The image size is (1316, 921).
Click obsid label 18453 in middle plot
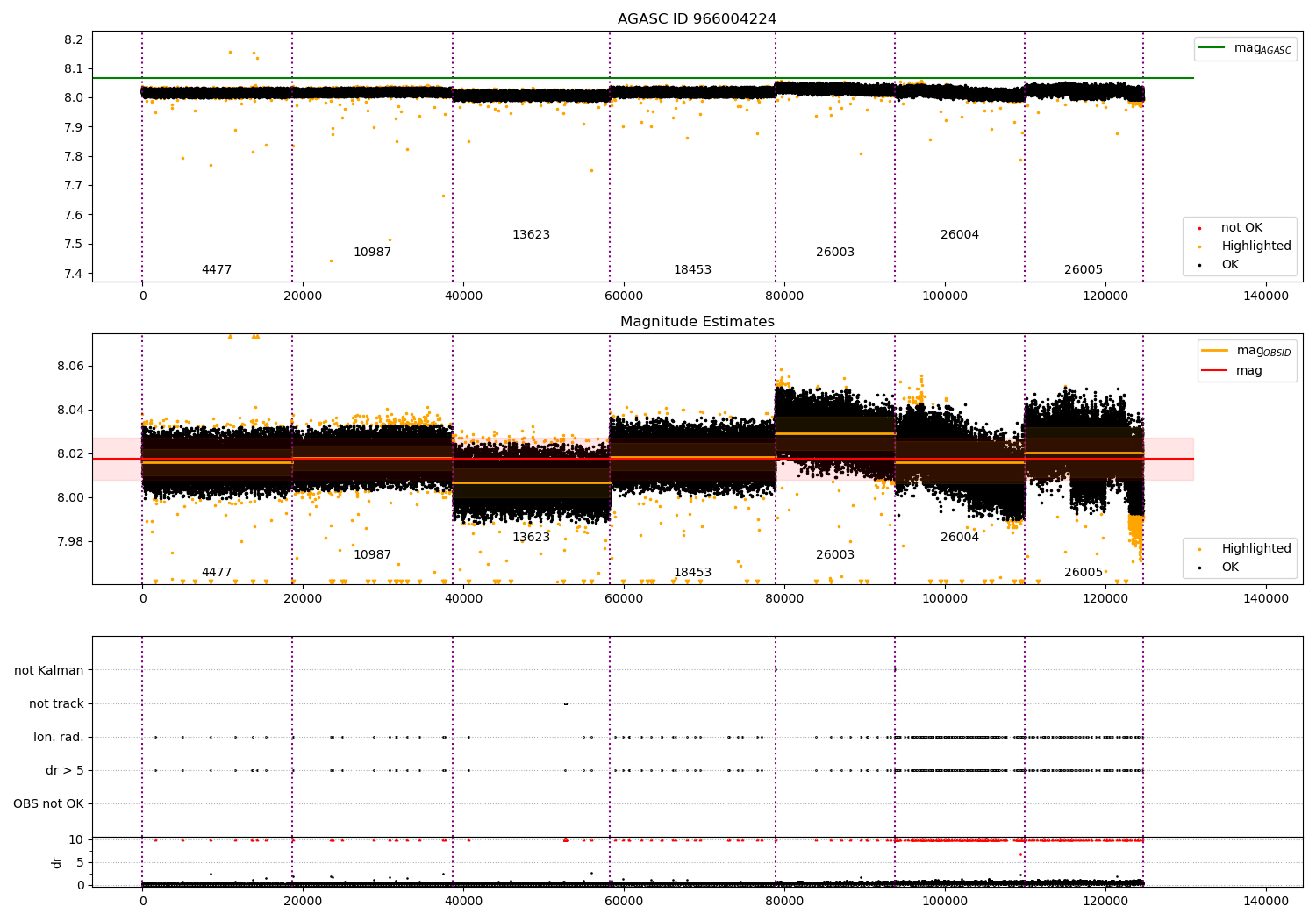692,573
